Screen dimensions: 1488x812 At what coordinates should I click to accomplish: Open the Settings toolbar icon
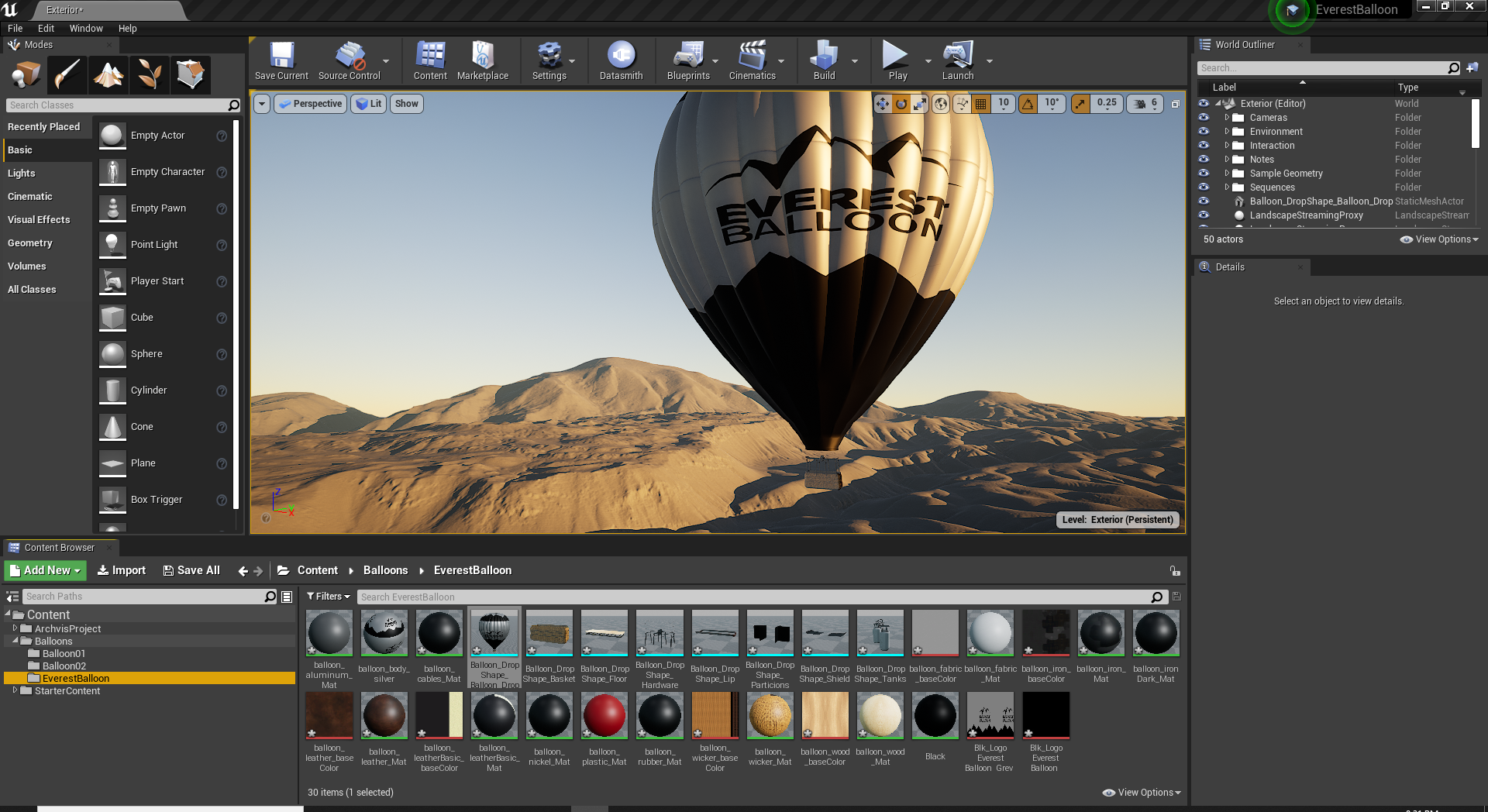549,60
